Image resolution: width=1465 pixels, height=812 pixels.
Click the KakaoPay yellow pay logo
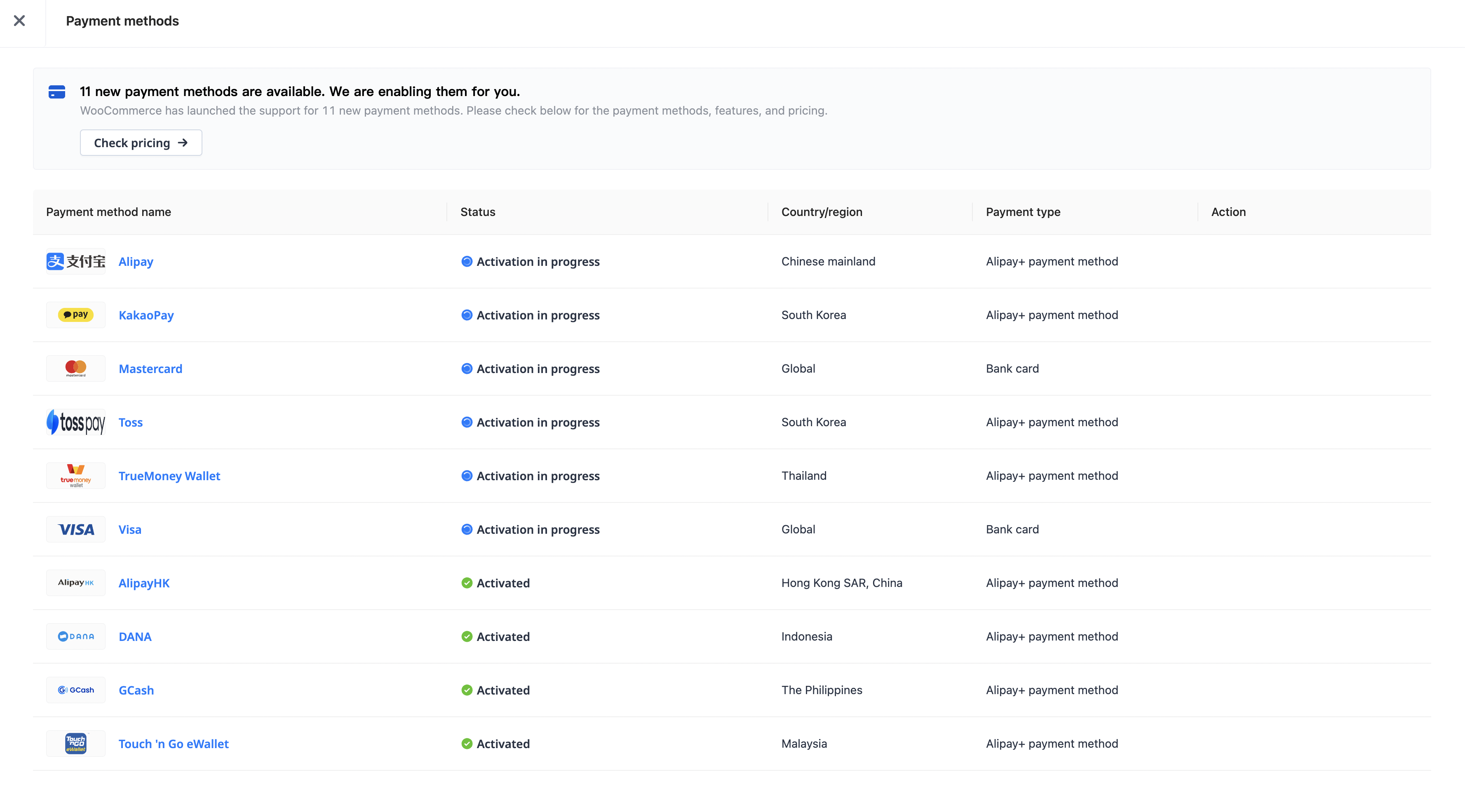coord(75,315)
